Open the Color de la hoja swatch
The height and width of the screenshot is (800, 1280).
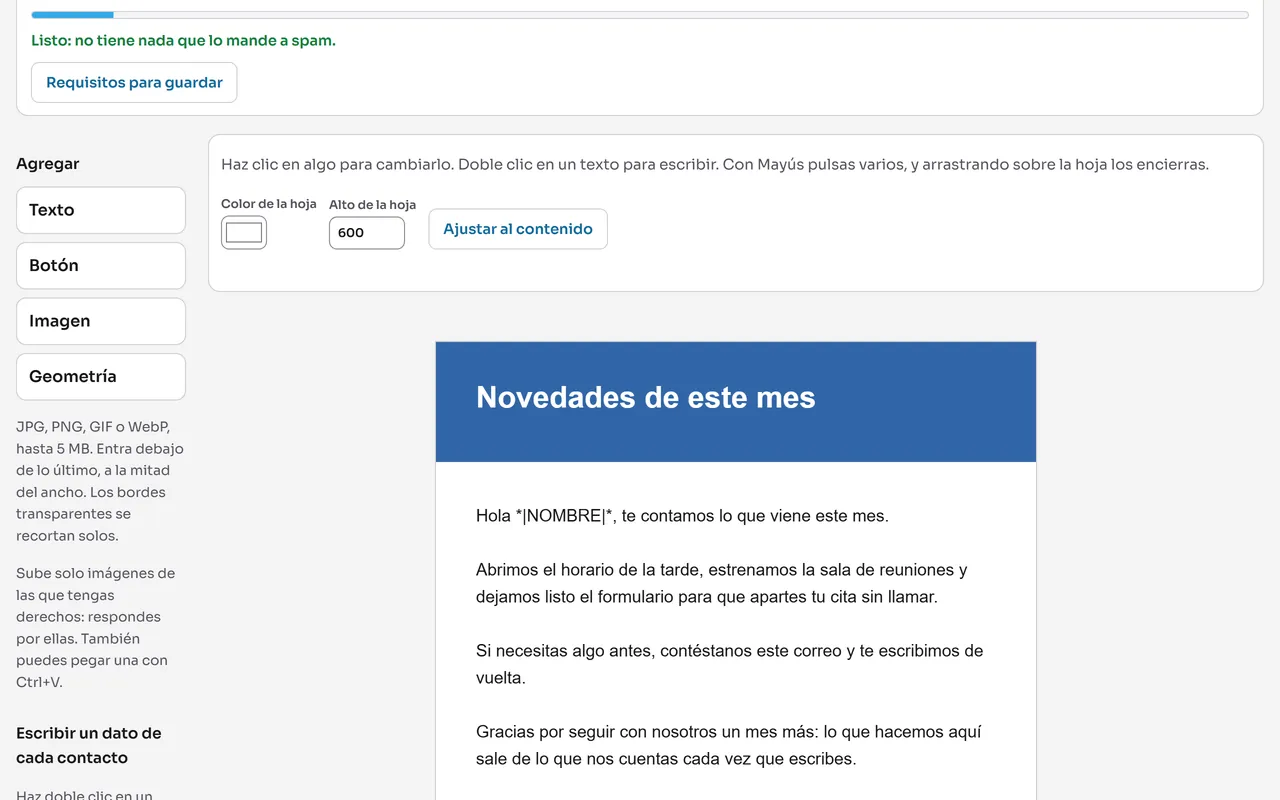(x=244, y=233)
